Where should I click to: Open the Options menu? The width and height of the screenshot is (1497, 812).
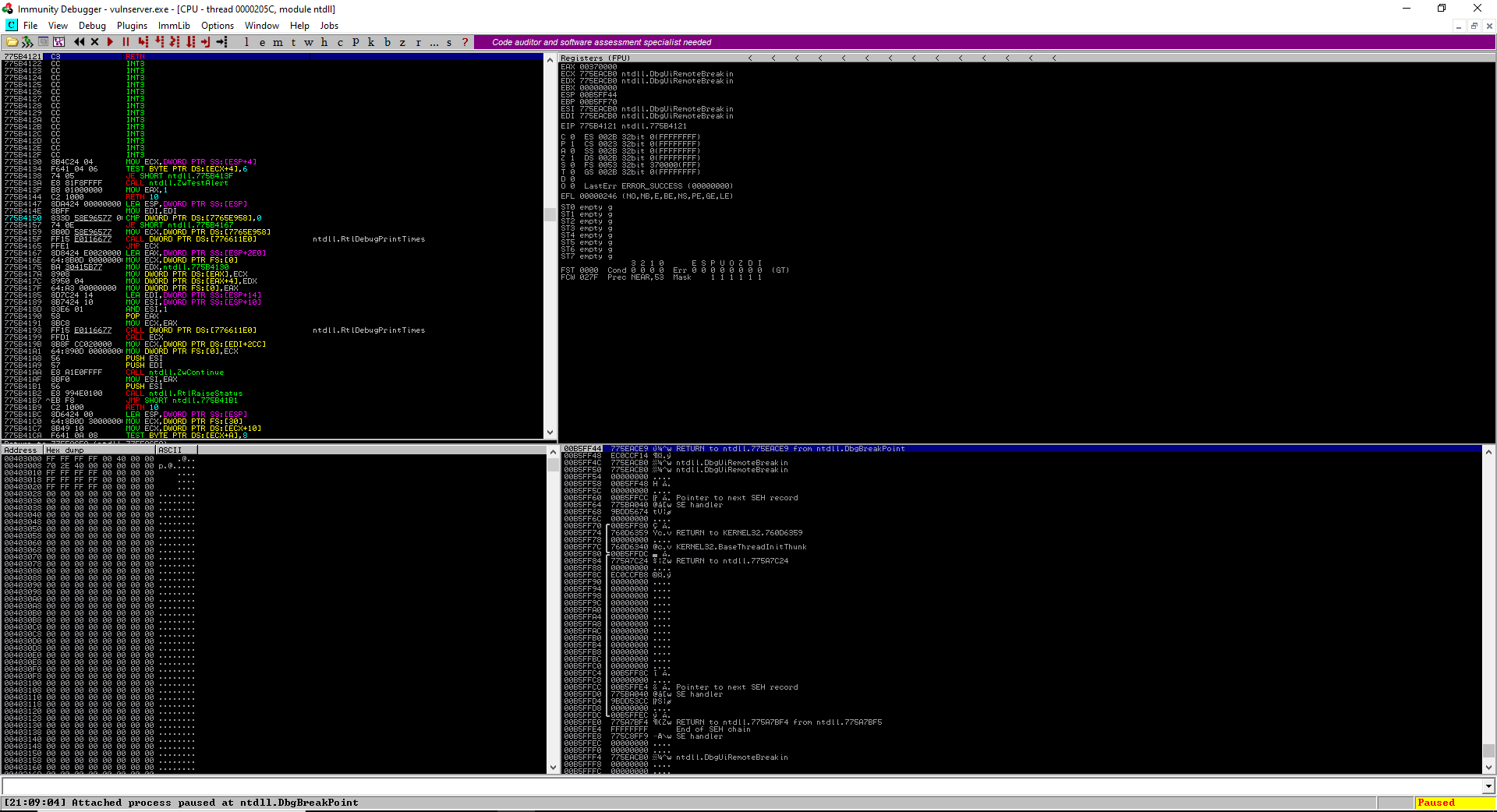[218, 26]
